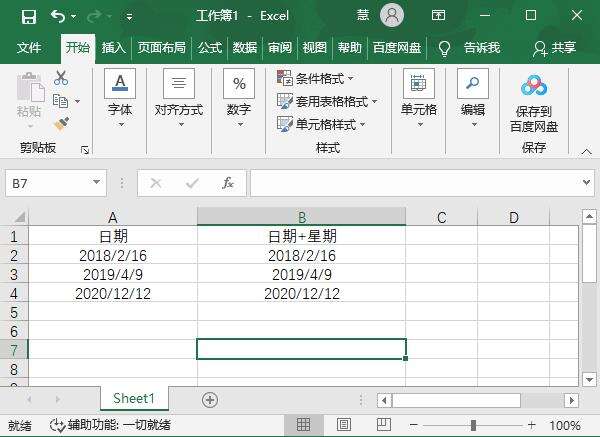Switch to Normal view icon
Viewport: 600px width, 437px height.
[303, 424]
